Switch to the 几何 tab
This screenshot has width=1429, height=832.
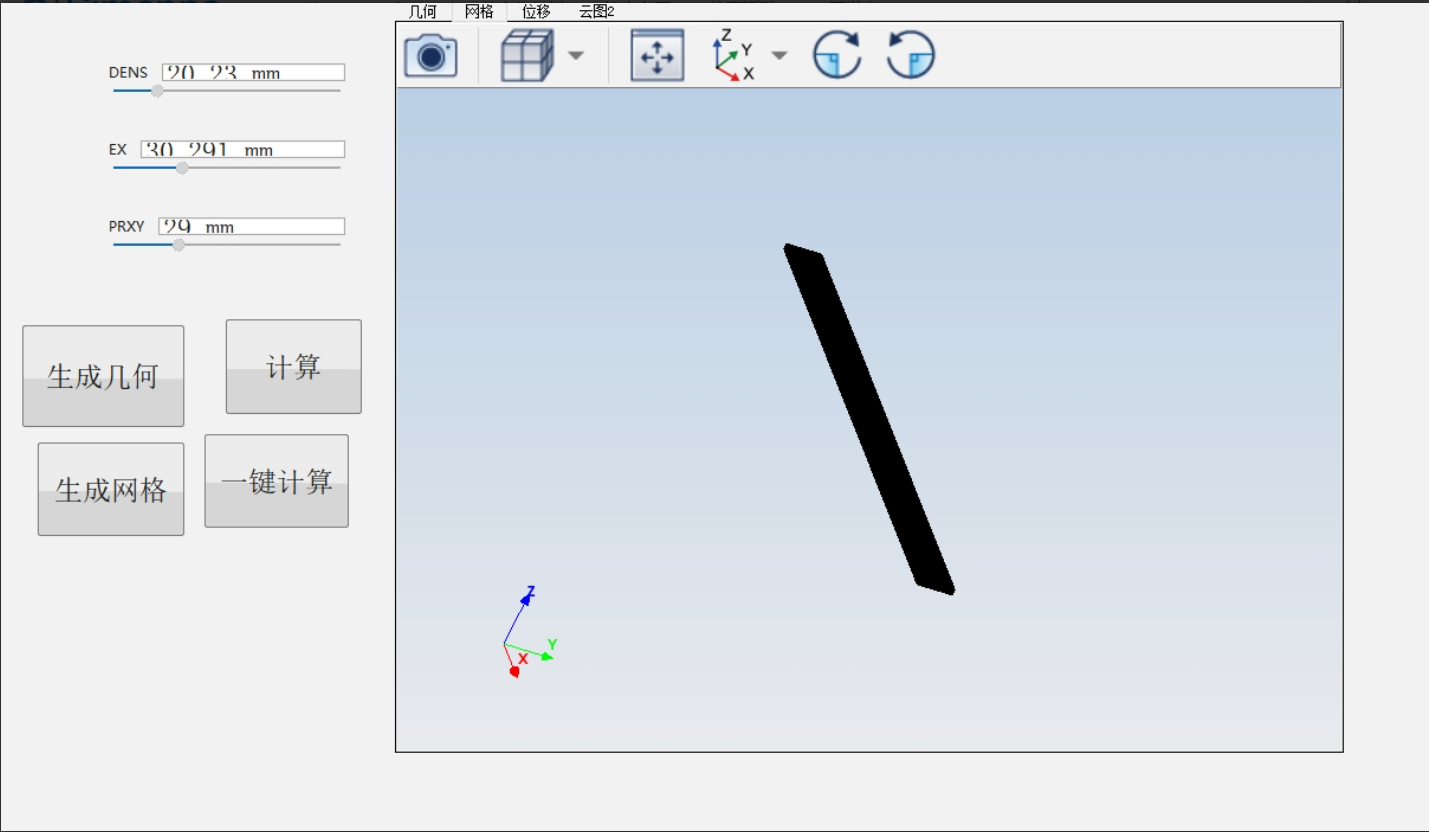pyautogui.click(x=423, y=12)
